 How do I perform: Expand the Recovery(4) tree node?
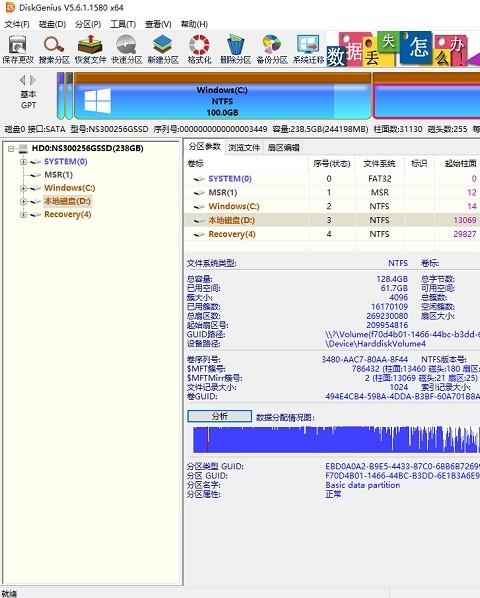[23, 215]
